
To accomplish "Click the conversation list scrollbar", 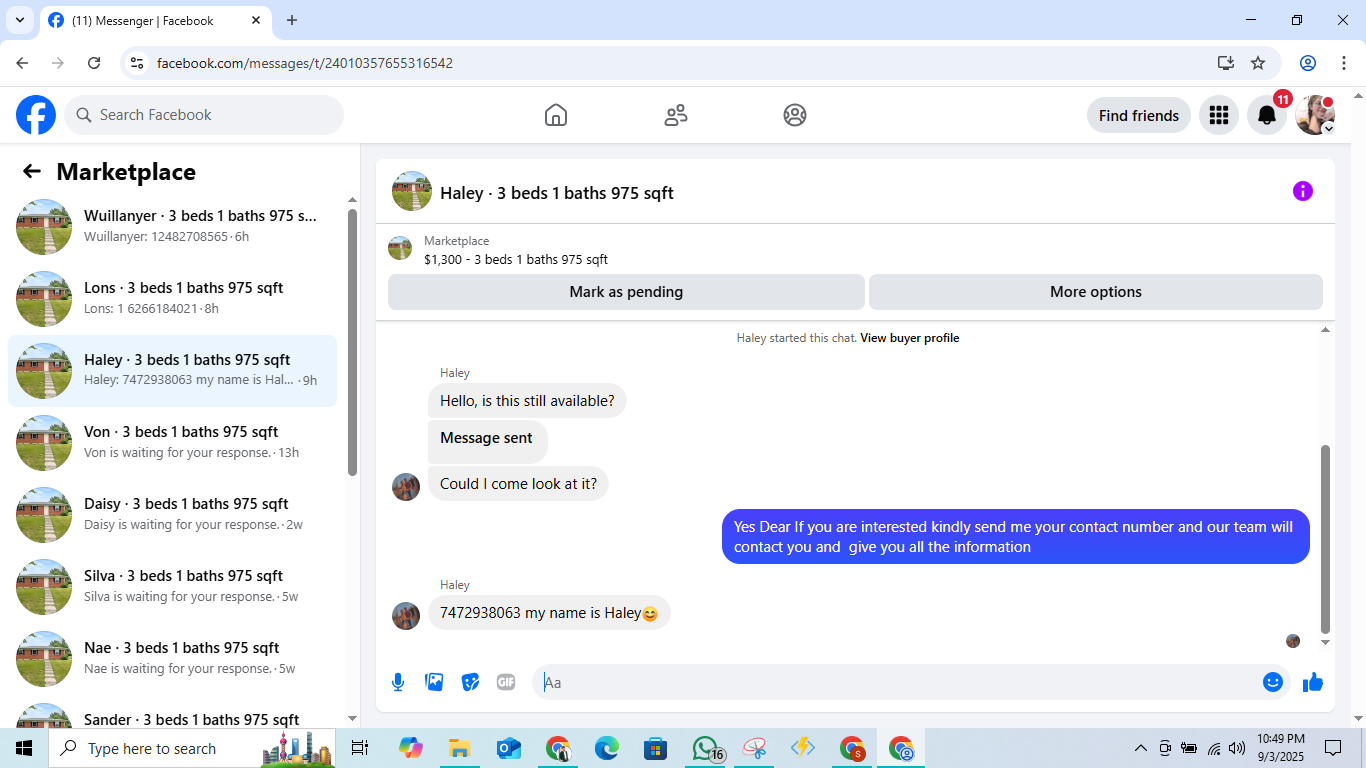I will [x=352, y=342].
